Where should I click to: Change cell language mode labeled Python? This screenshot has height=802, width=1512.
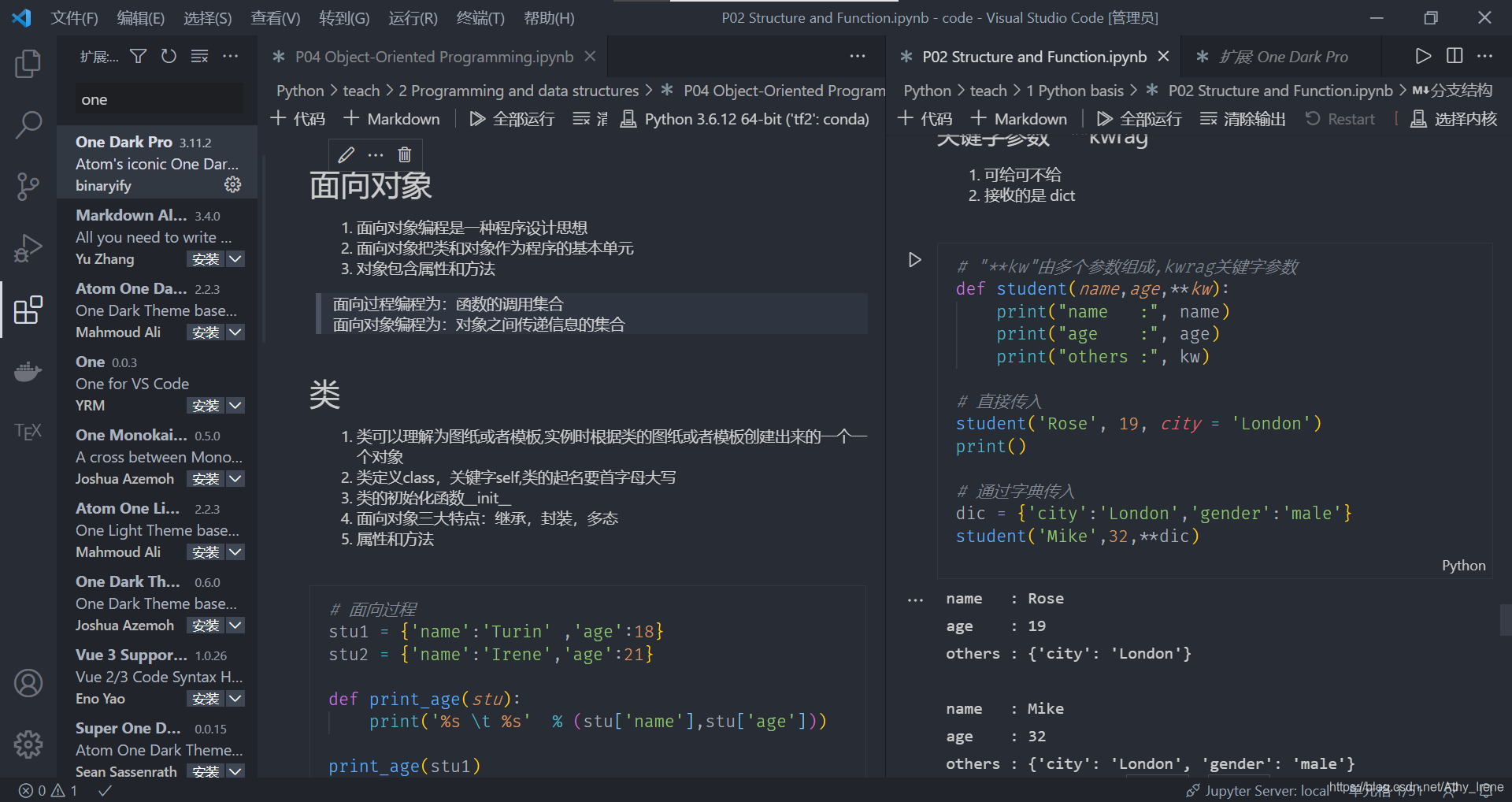click(x=1463, y=565)
